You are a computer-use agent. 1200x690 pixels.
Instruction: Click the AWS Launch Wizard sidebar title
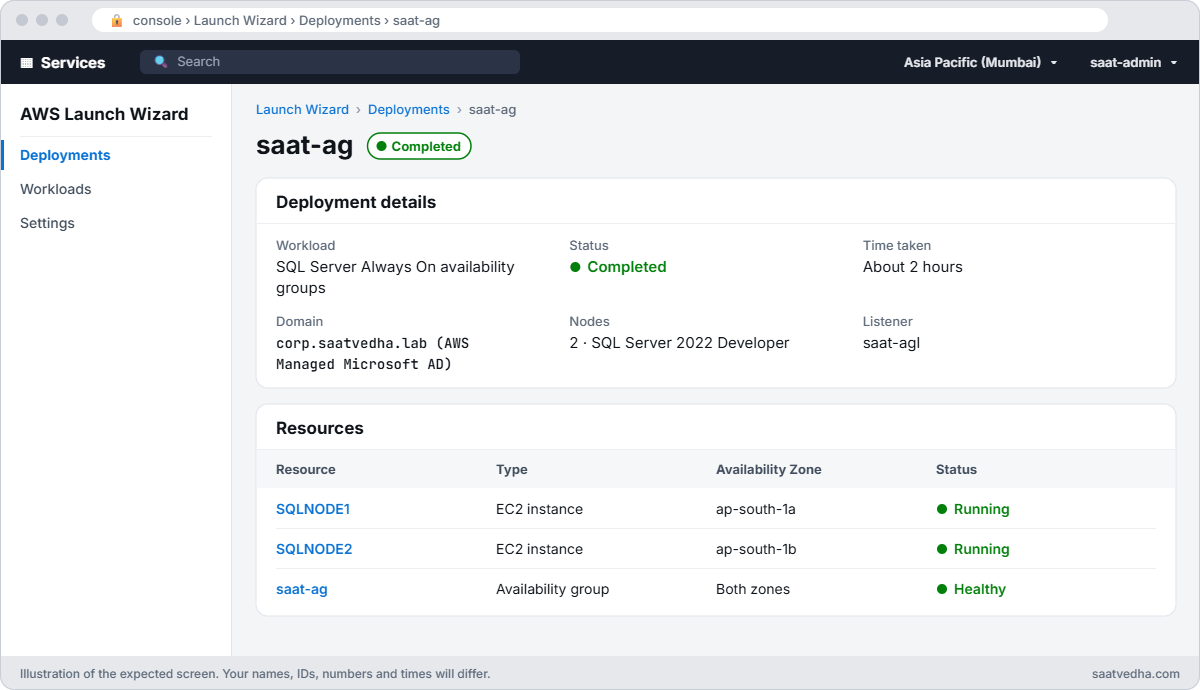(104, 114)
